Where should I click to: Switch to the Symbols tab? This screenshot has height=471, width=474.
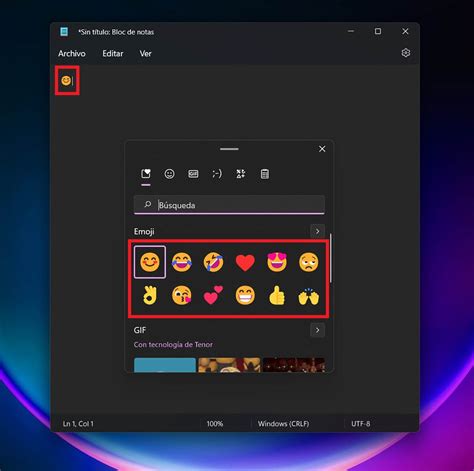coord(241,174)
